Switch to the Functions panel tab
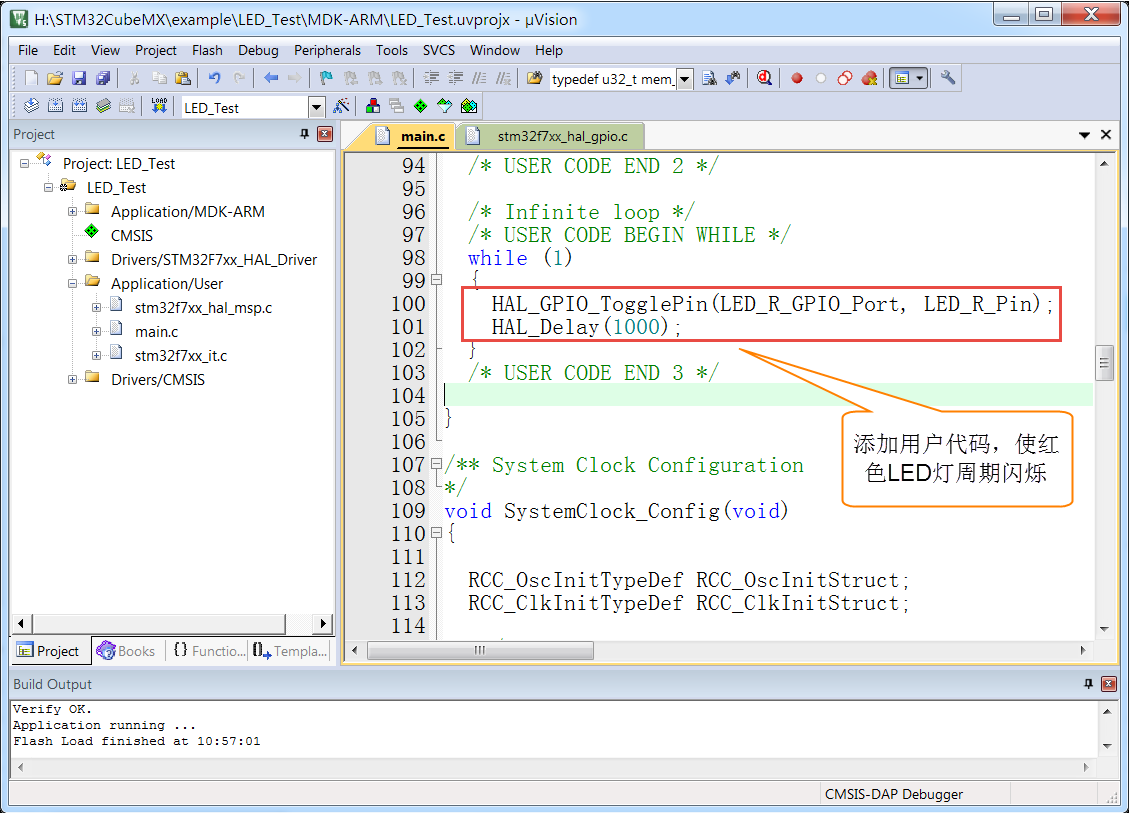 pos(210,650)
